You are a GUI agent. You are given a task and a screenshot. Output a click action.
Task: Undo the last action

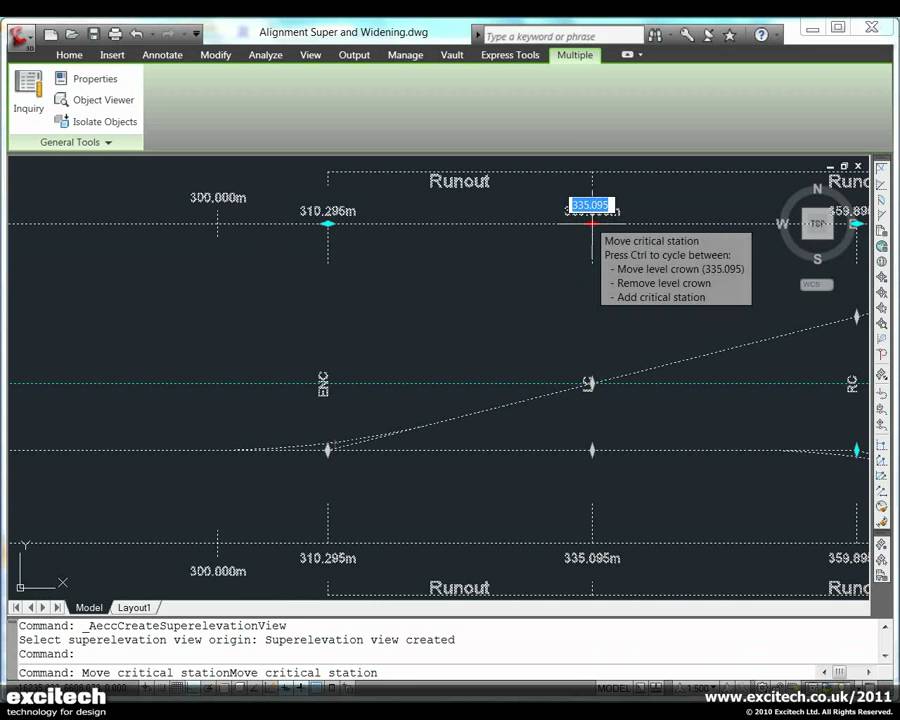137,34
